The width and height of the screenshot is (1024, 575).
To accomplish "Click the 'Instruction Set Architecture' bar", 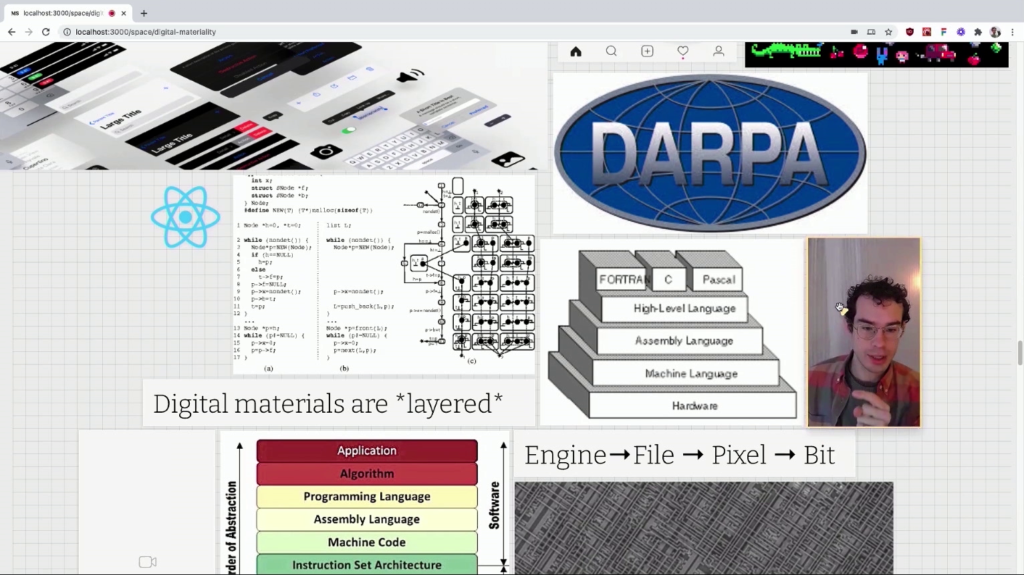I will [367, 565].
